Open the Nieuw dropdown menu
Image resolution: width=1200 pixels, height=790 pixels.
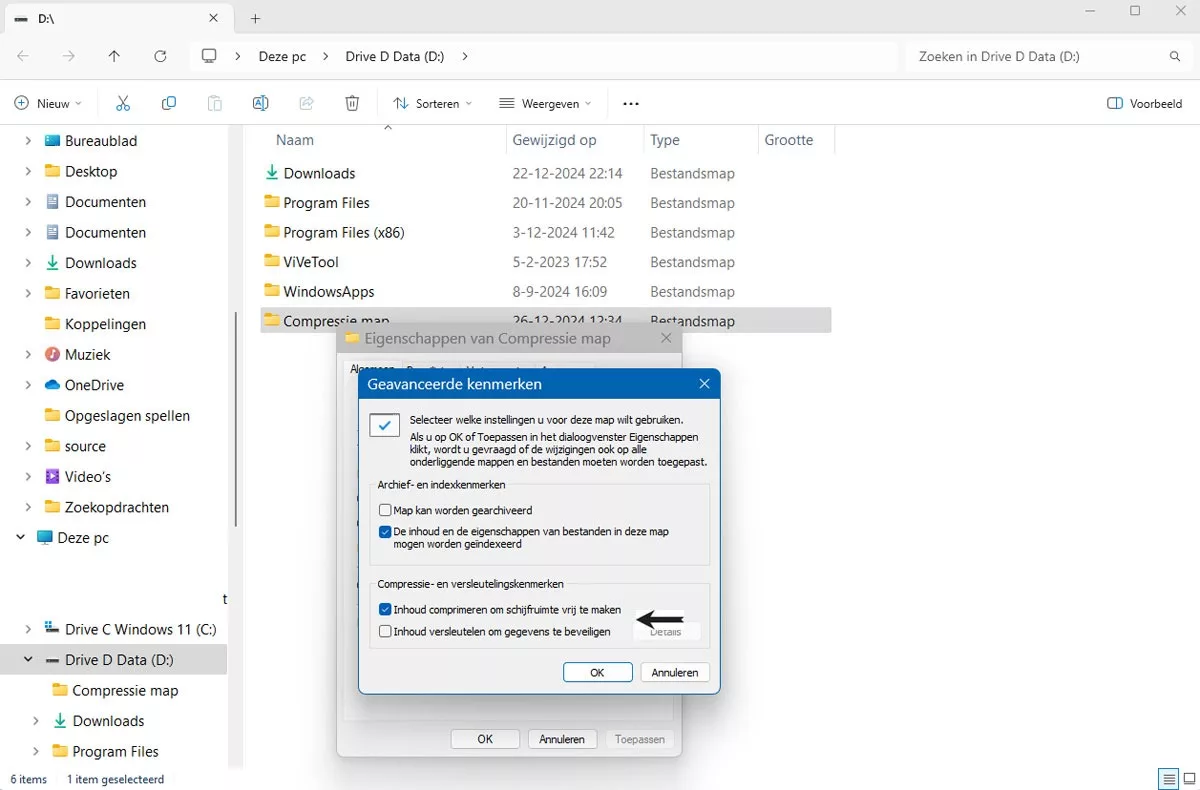[48, 103]
